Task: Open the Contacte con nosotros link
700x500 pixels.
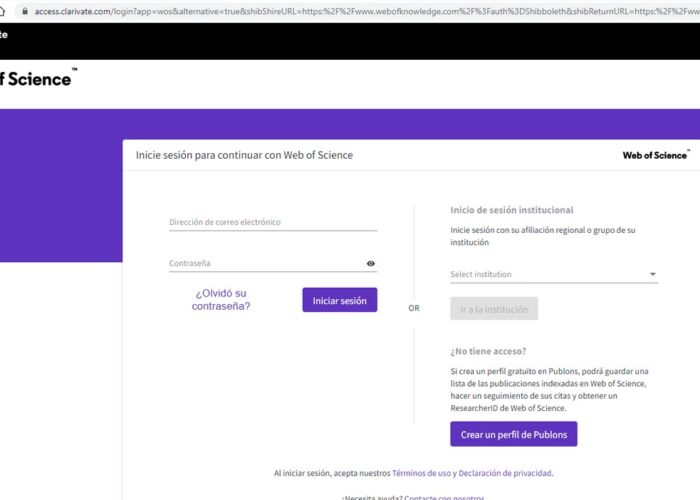Action: [444, 497]
